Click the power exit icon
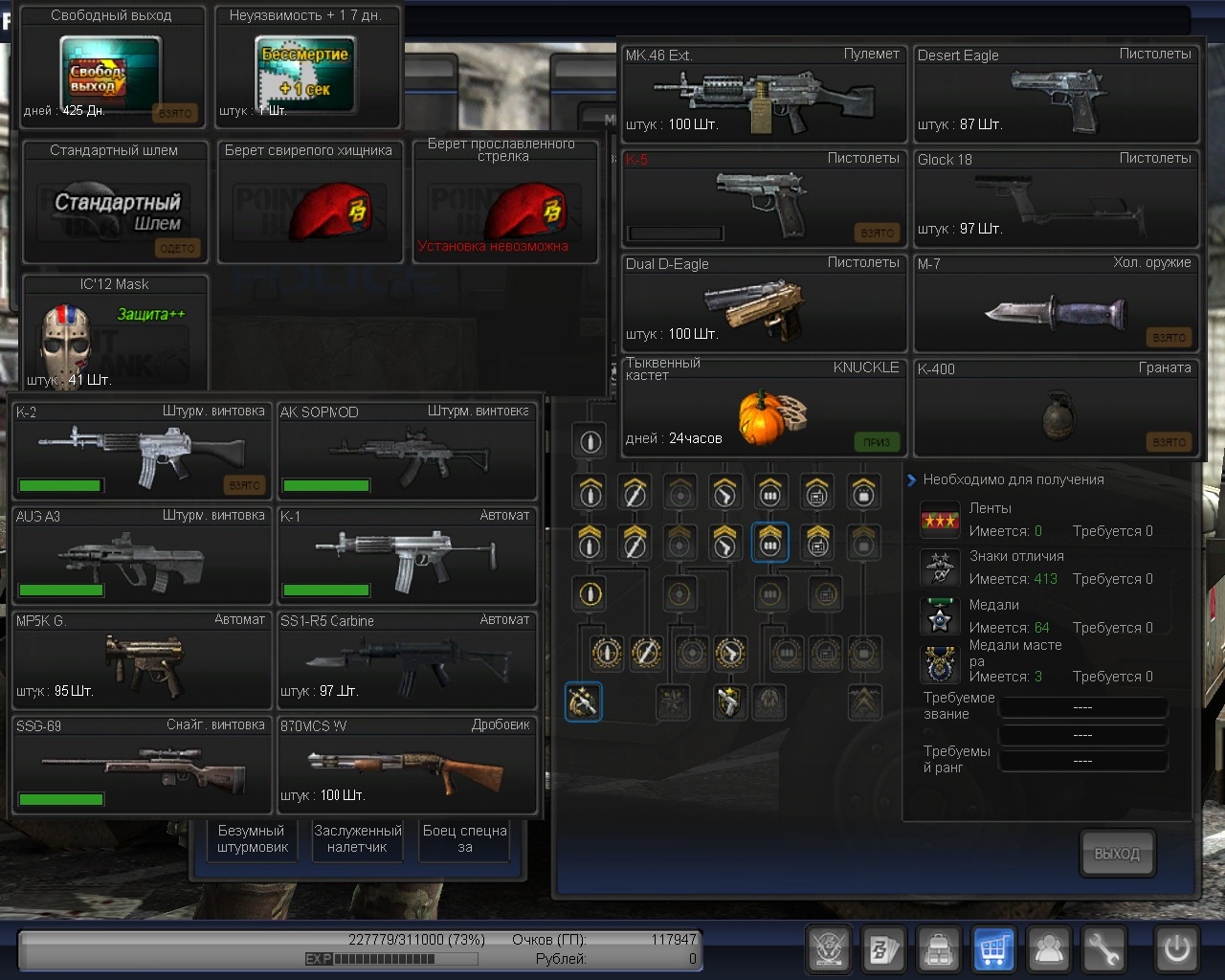Viewport: 1225px width, 980px height. click(x=1176, y=949)
